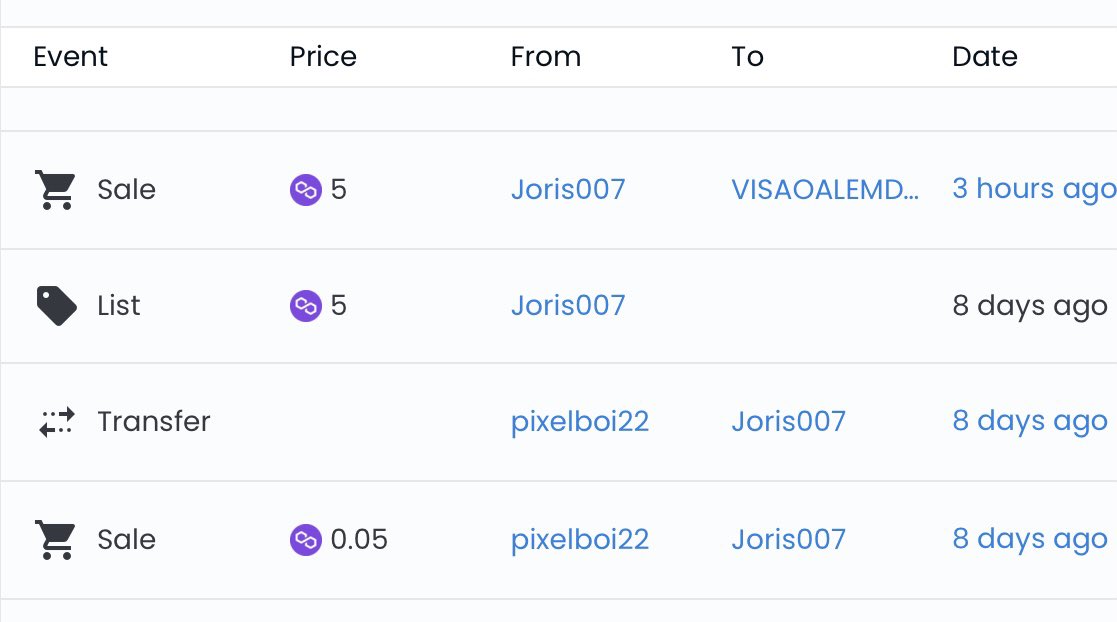Click the arrows icon beside Transfer

[x=56, y=422]
